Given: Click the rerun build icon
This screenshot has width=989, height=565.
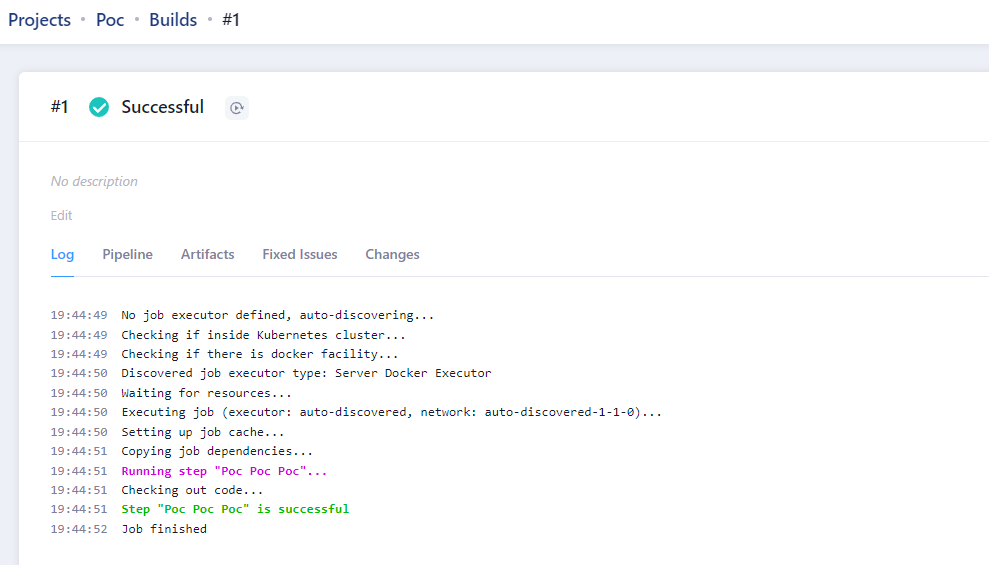Looking at the screenshot, I should point(236,108).
